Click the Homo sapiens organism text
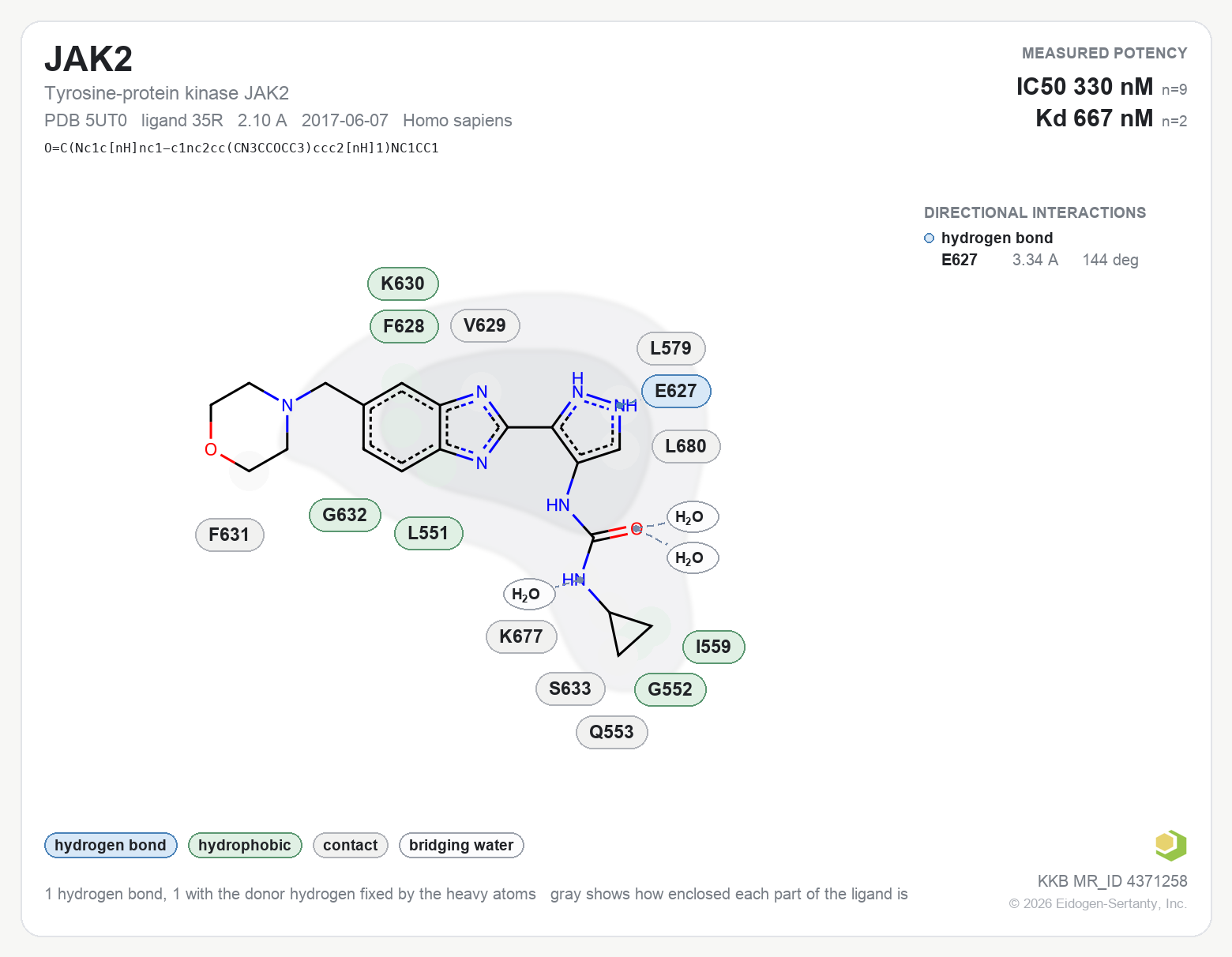This screenshot has width=1232, height=957. pyautogui.click(x=457, y=120)
